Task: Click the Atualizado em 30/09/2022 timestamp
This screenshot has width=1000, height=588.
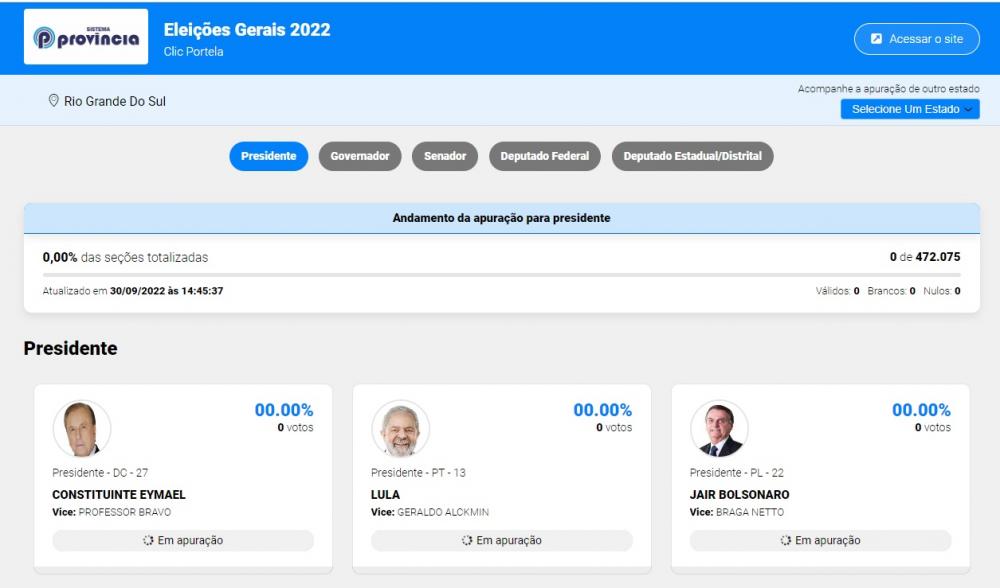Action: point(133,291)
